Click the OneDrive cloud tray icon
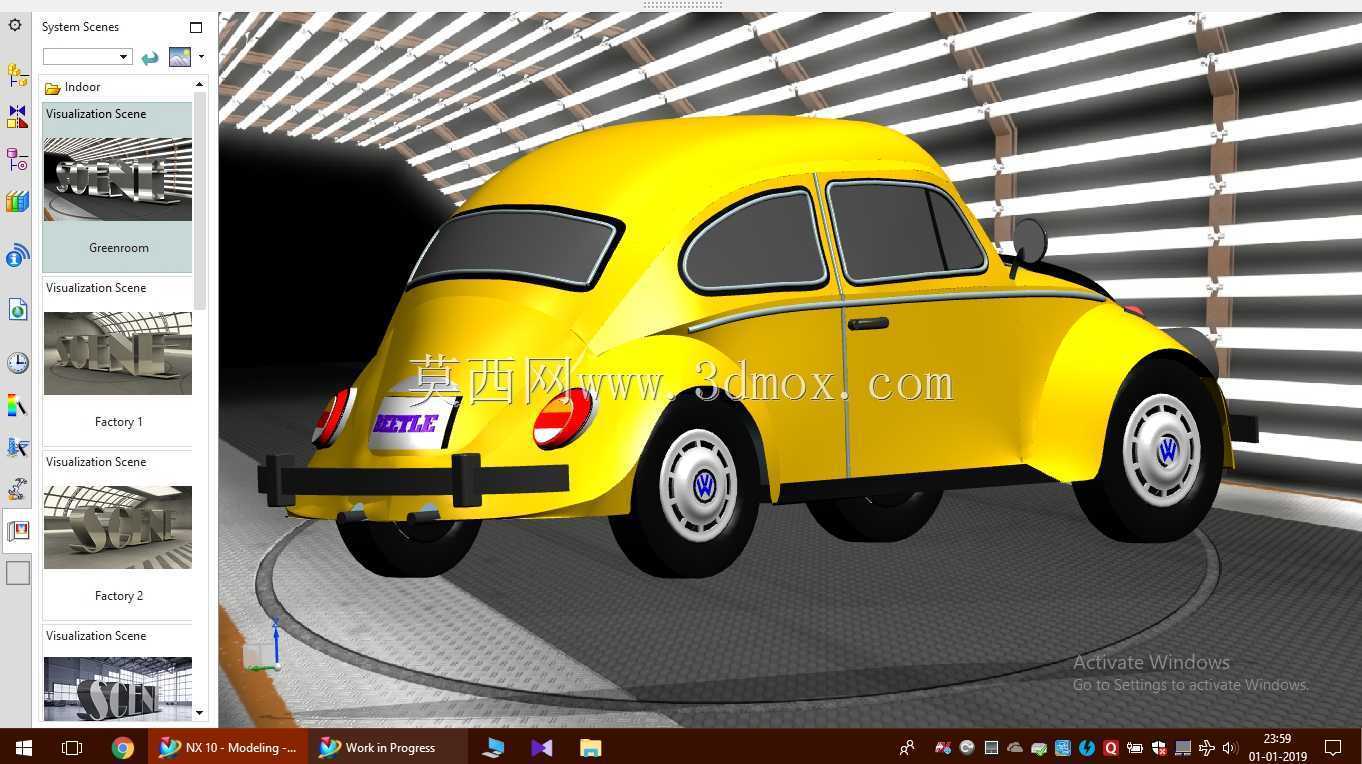Screen dimensions: 1362x764 click(1015, 747)
